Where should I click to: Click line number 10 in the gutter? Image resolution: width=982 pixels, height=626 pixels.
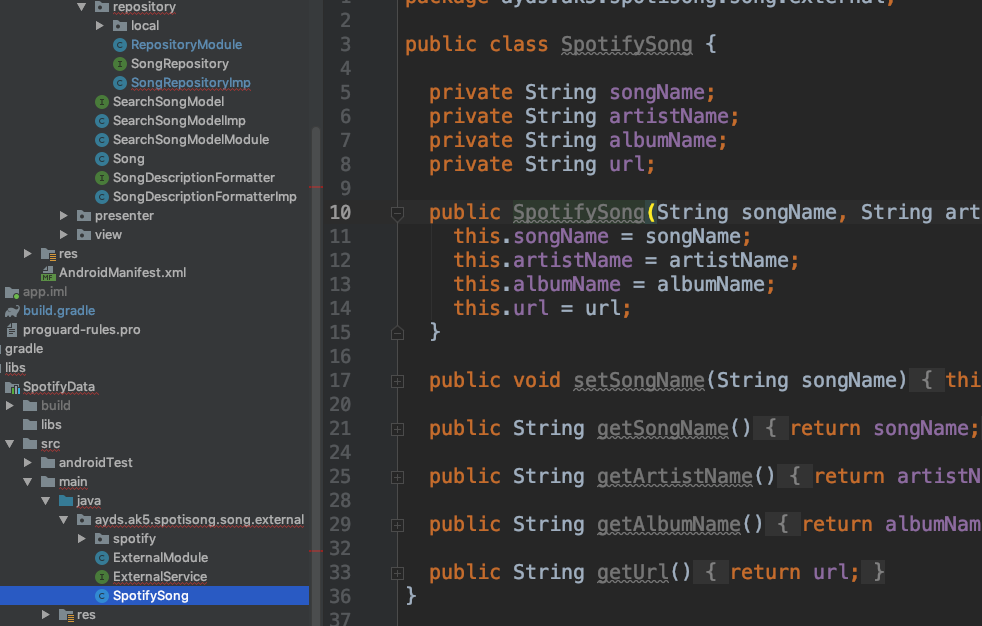pos(340,213)
